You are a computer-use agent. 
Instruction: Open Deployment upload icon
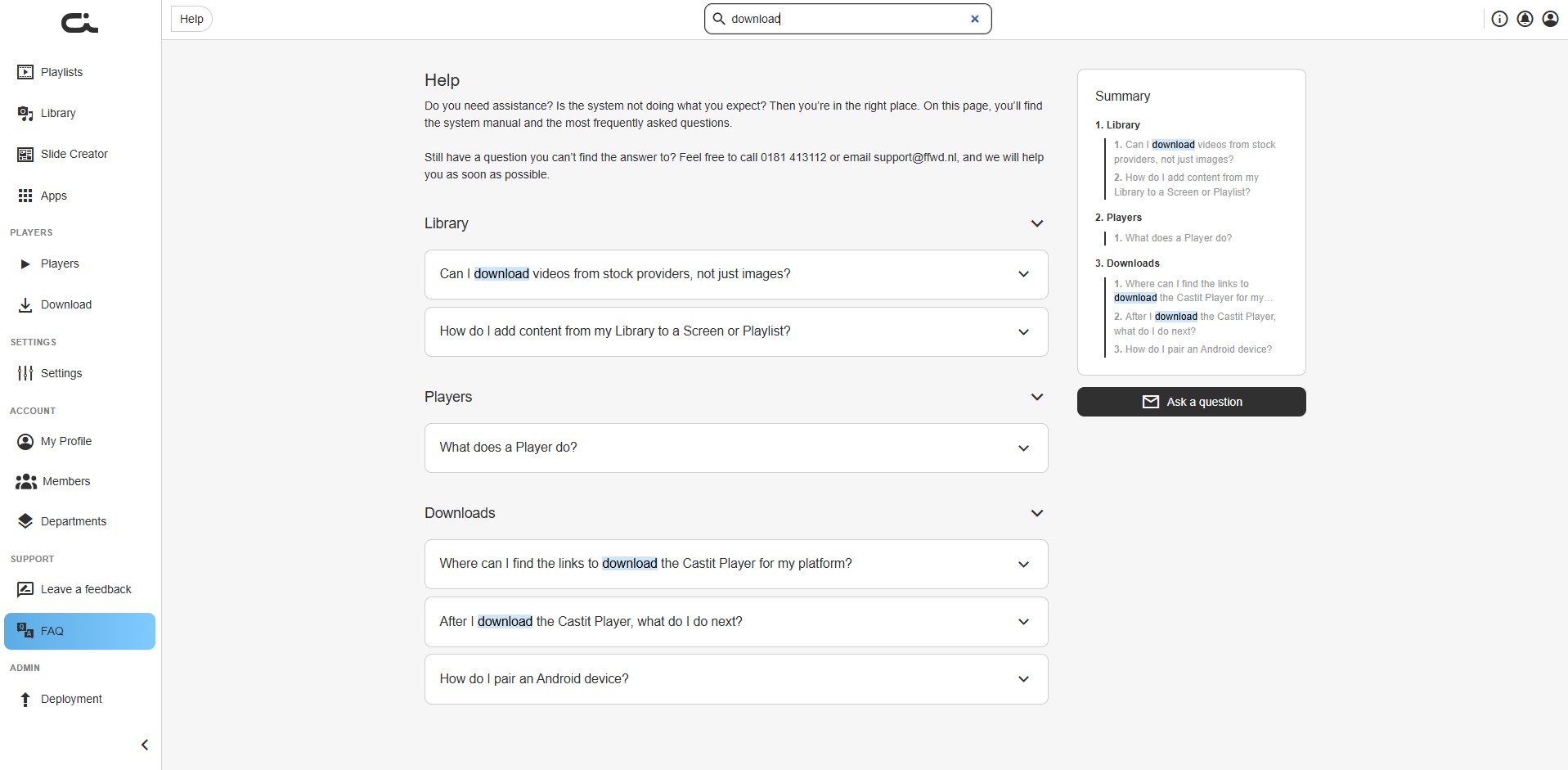pyautogui.click(x=25, y=699)
